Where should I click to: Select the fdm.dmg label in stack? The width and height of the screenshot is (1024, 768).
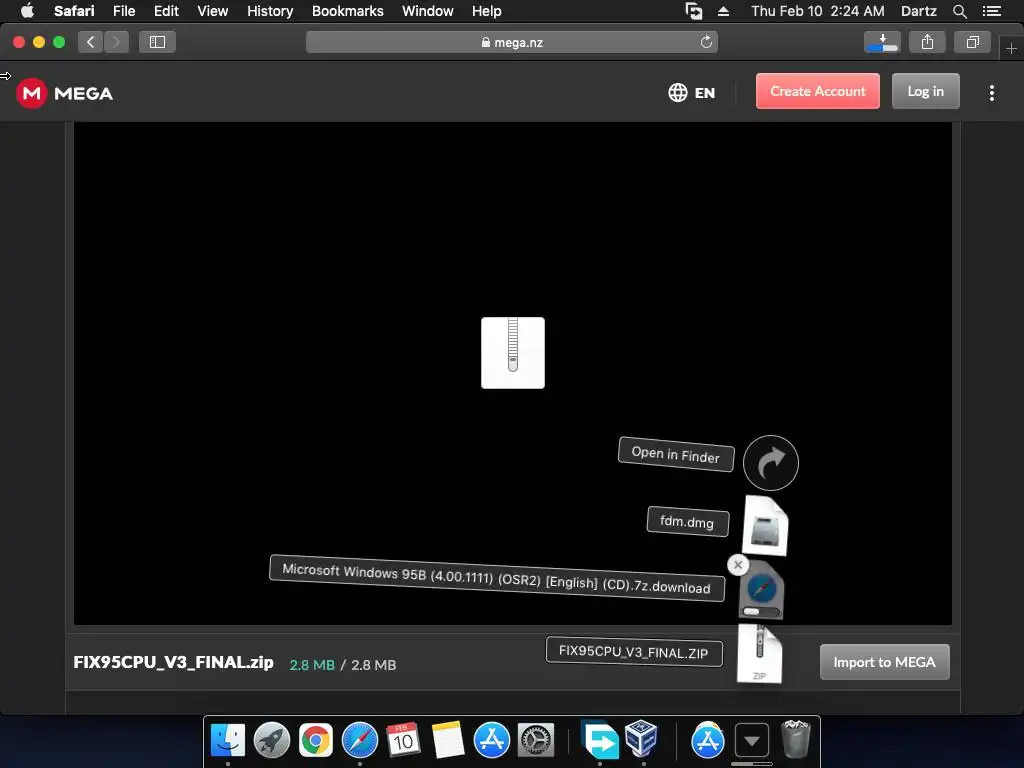click(687, 521)
